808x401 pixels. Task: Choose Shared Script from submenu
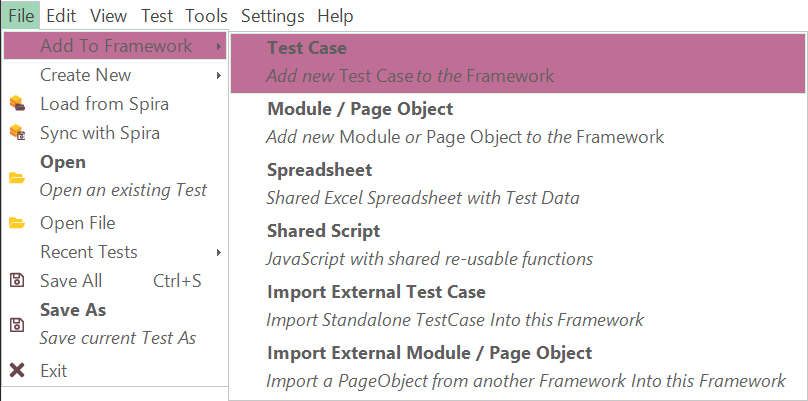518,245
